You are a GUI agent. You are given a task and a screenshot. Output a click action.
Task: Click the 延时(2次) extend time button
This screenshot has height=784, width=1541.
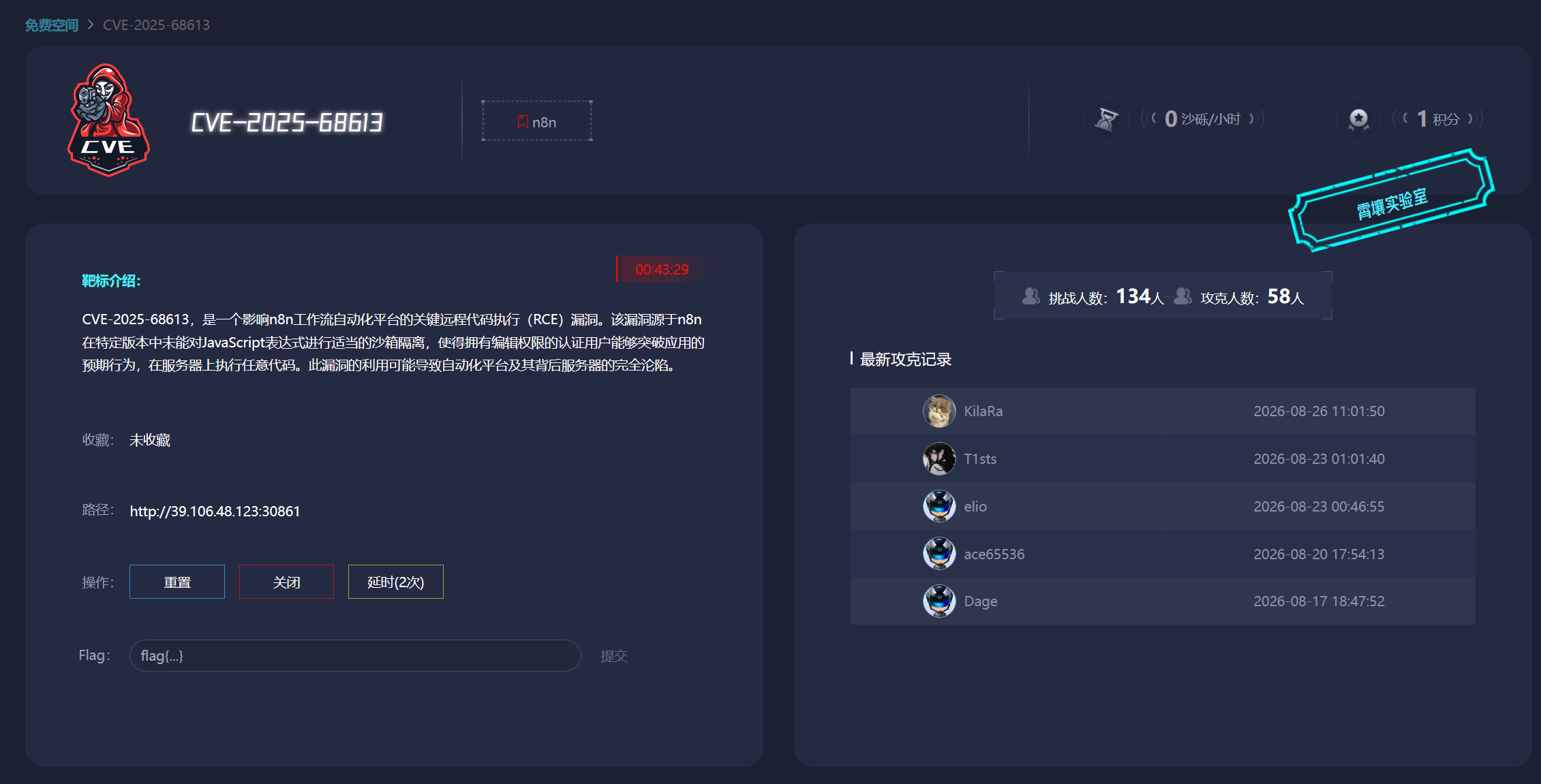tap(396, 582)
